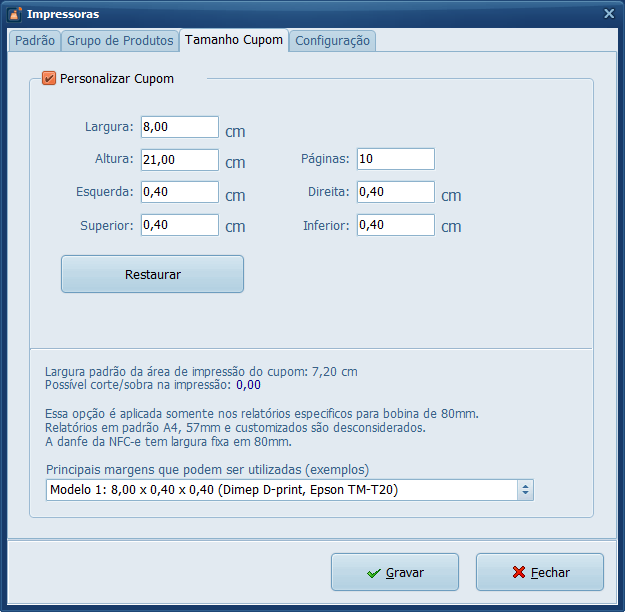
Task: Open the margin models dropdown list
Action: [x=281, y=489]
